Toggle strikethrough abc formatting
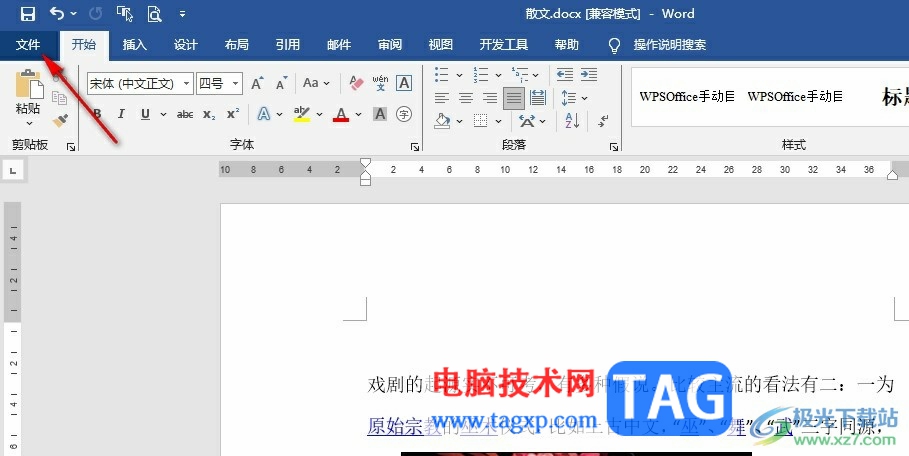 tap(185, 114)
